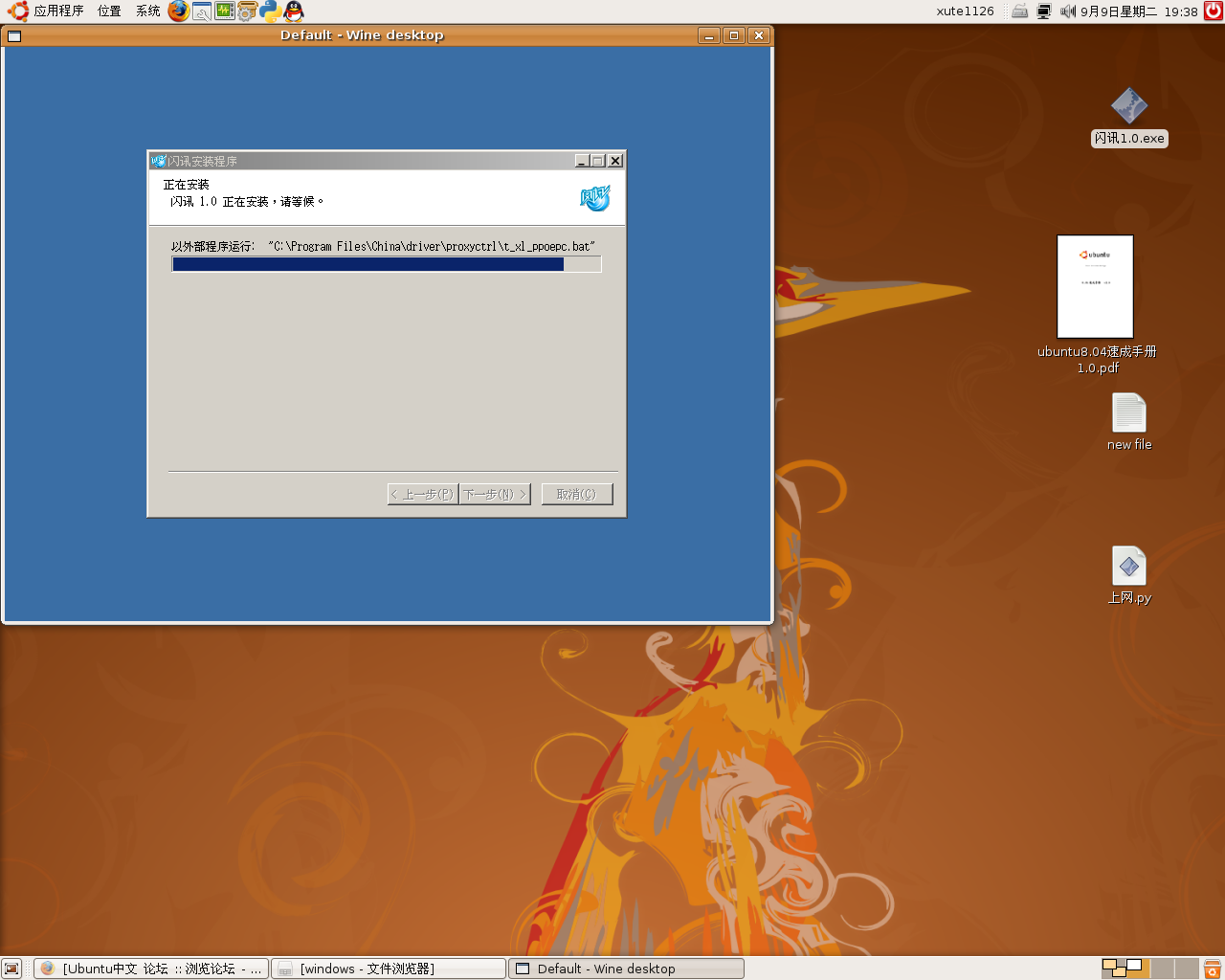Launch the system monitor panel icon

pyautogui.click(x=224, y=11)
